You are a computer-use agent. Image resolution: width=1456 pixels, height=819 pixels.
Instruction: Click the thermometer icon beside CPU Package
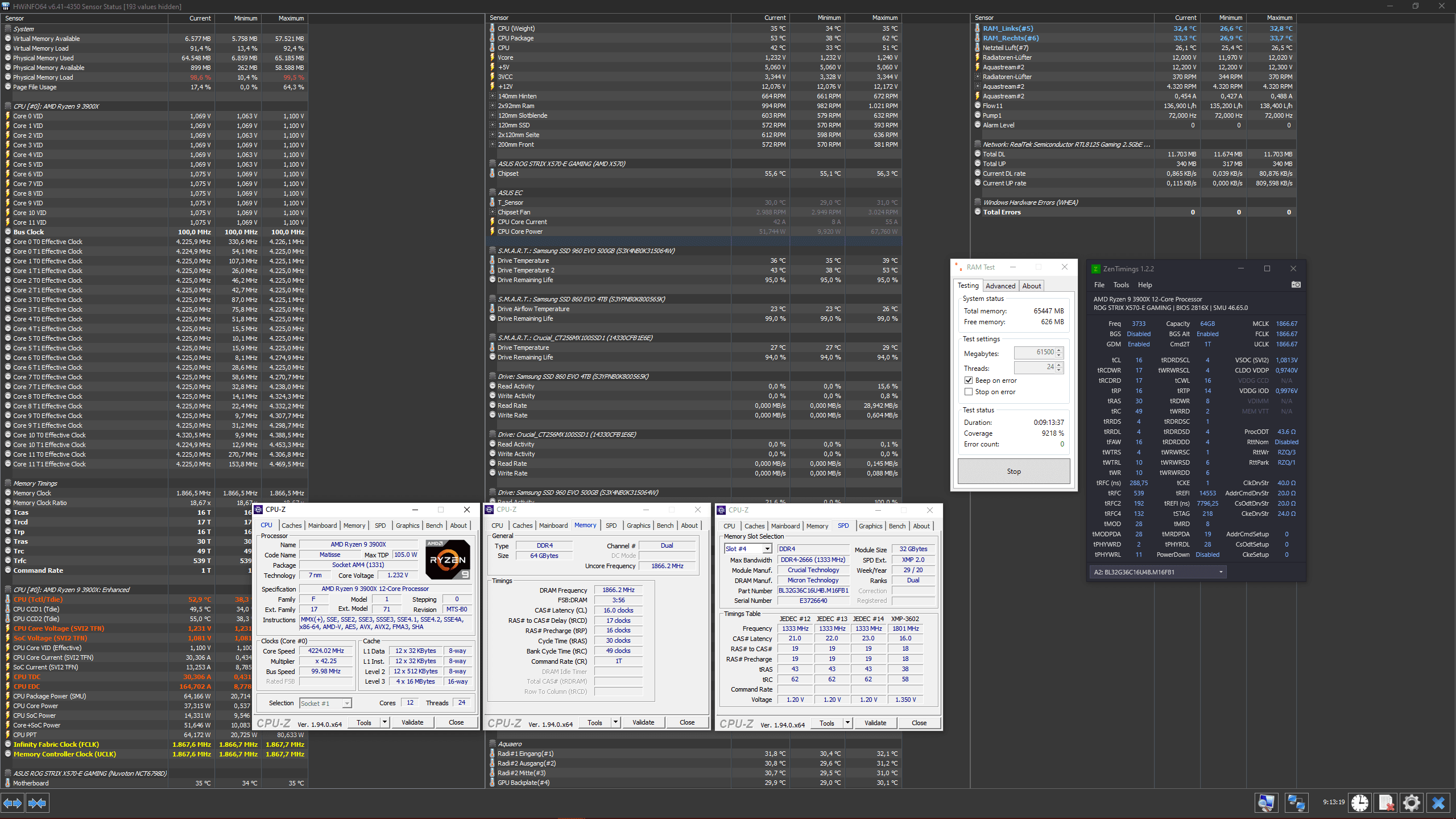[493, 38]
